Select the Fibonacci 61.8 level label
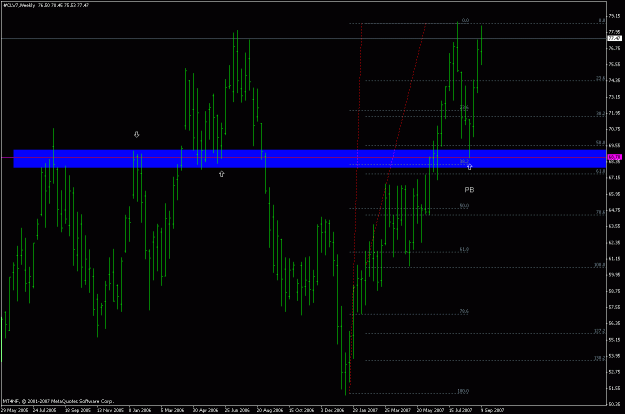 click(x=601, y=171)
